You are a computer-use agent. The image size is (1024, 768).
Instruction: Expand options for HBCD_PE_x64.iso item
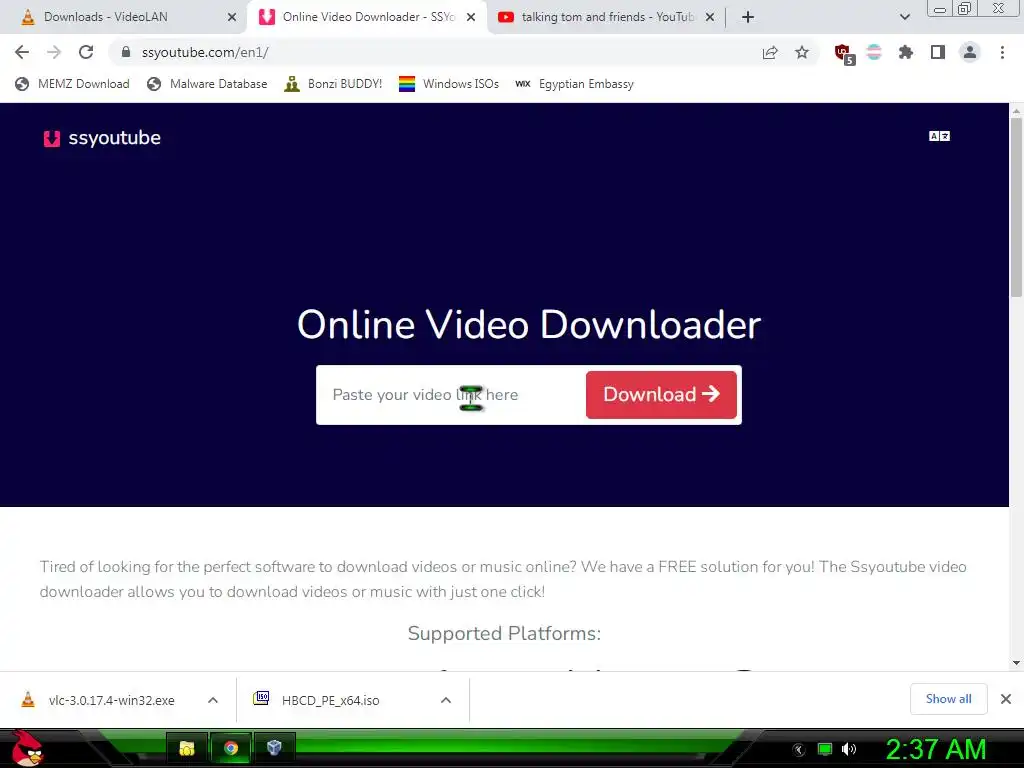tap(446, 700)
